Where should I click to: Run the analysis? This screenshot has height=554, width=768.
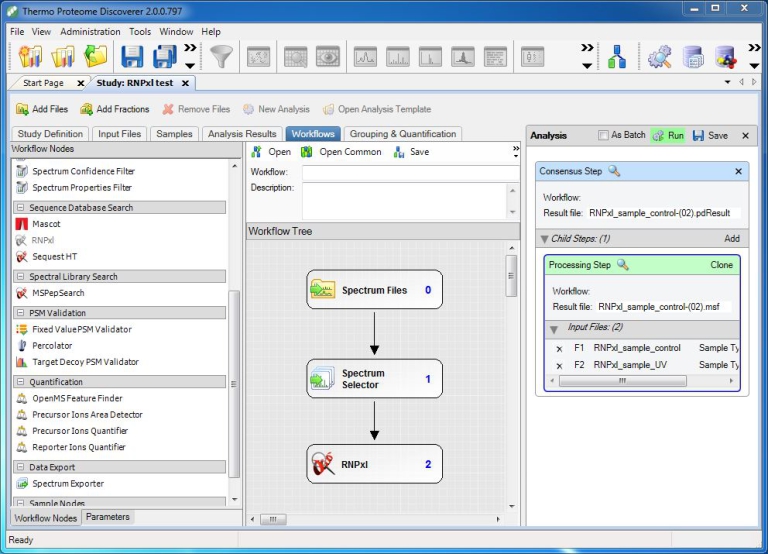point(668,136)
